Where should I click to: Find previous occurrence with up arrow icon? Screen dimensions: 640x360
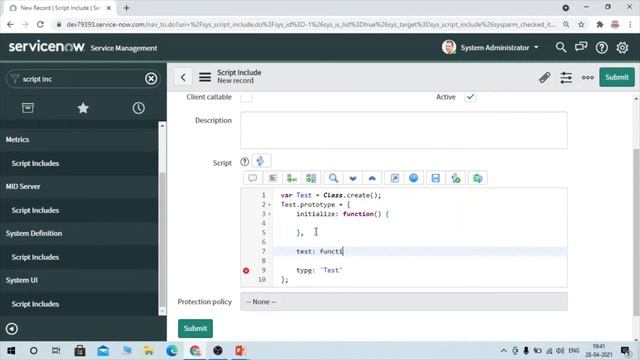[372, 178]
